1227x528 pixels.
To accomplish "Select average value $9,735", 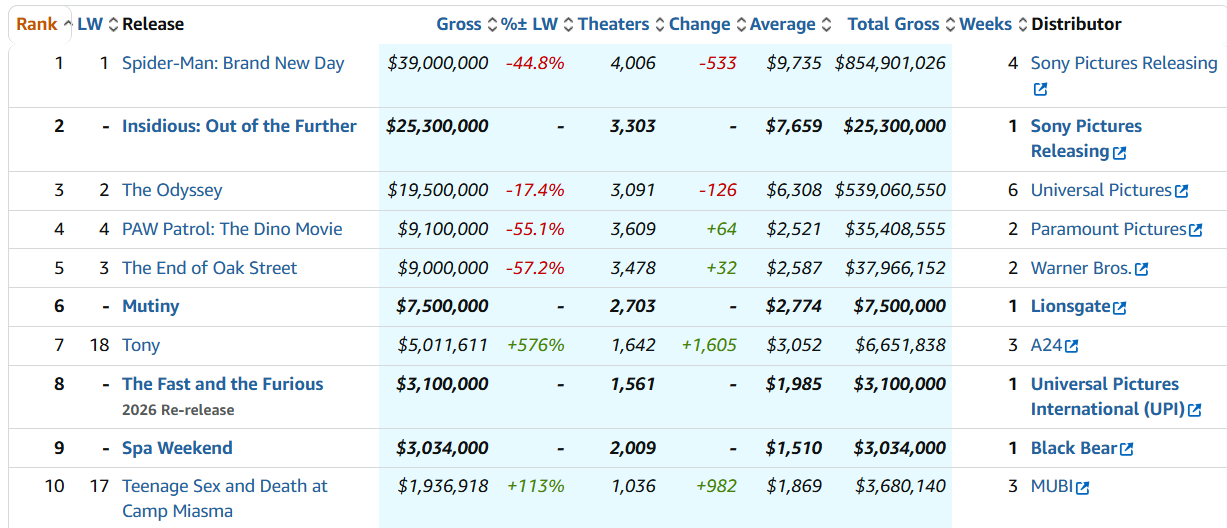I will [794, 63].
